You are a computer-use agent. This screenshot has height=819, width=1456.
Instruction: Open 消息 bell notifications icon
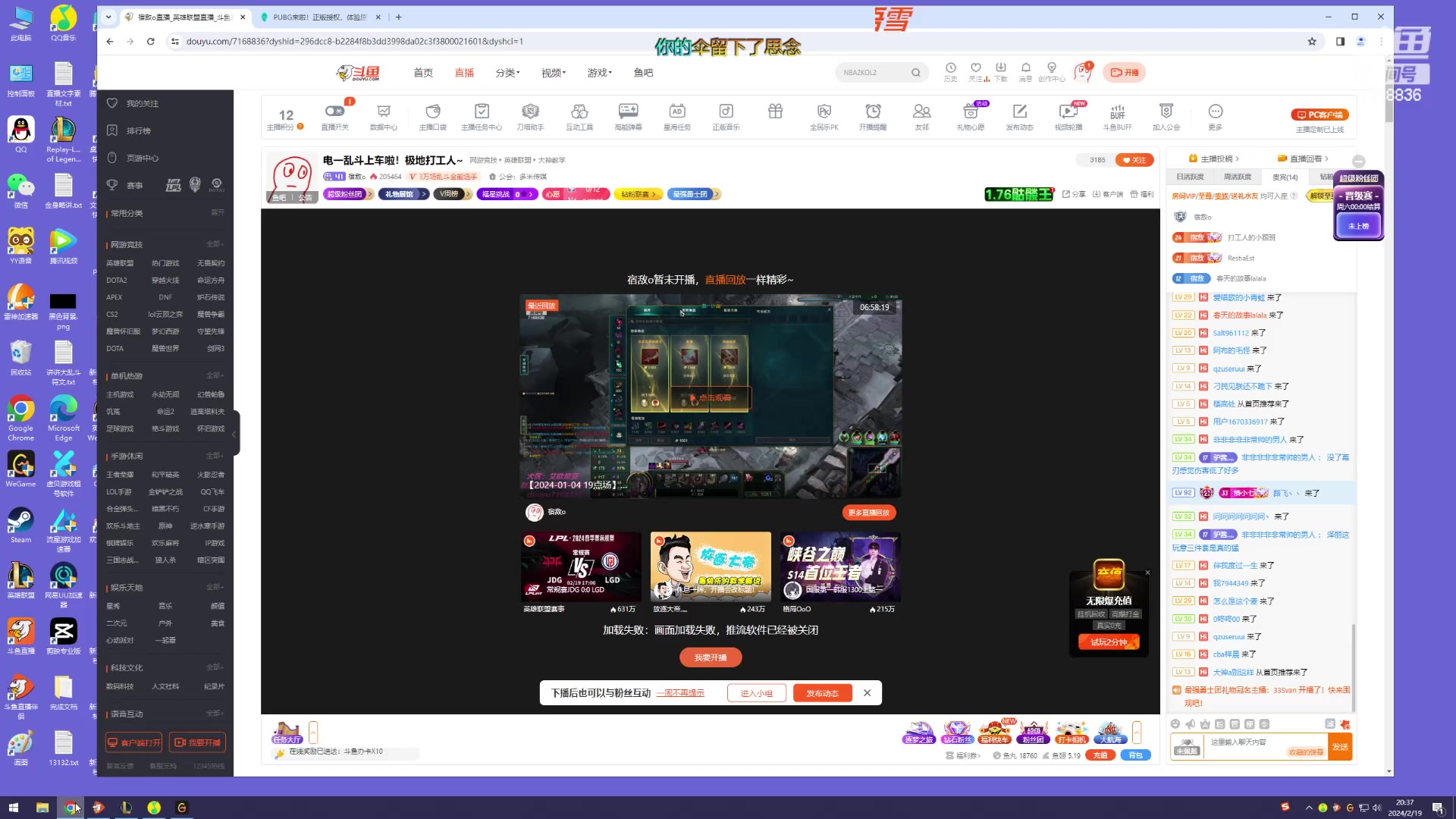click(x=1026, y=68)
